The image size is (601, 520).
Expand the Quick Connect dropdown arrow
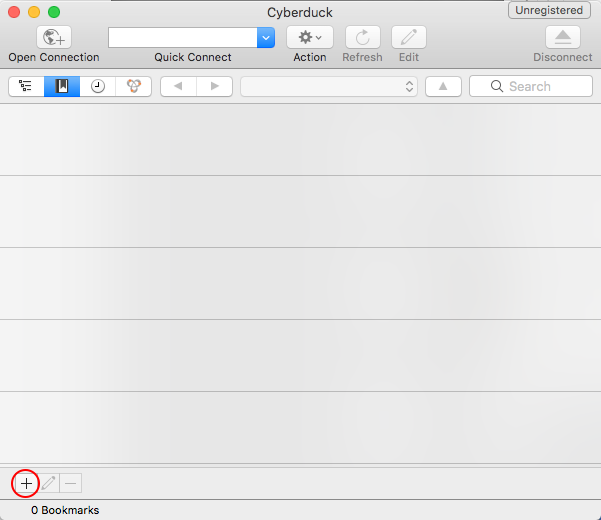(266, 38)
